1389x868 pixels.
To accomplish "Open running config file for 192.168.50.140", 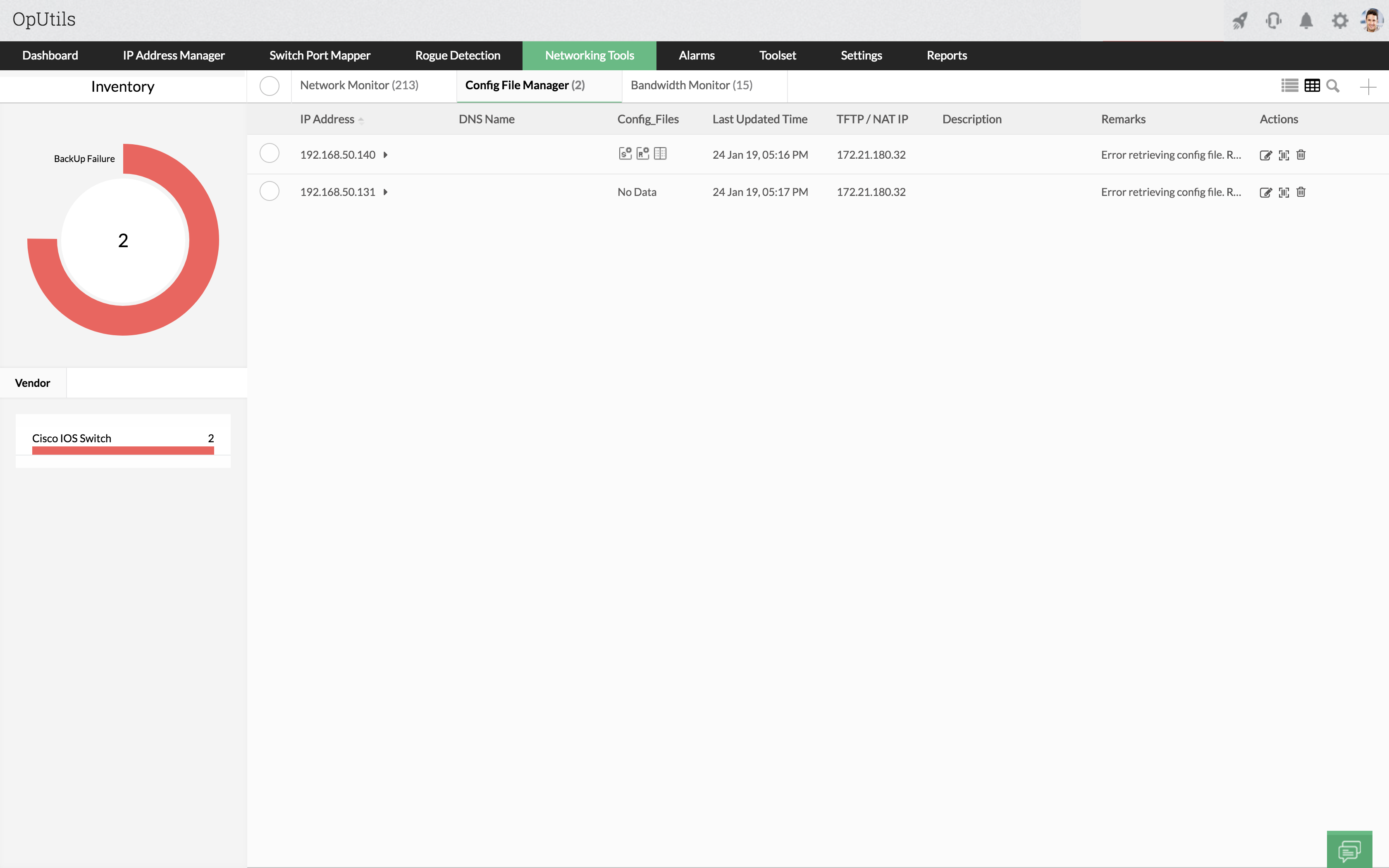I will point(642,153).
